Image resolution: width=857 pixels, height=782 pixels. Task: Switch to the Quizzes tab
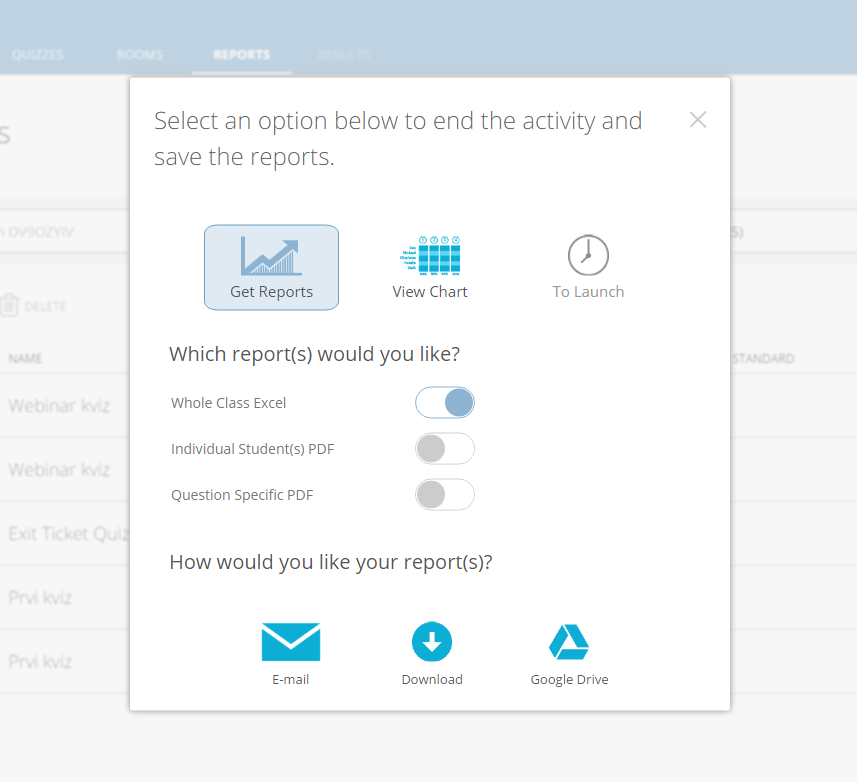(x=37, y=55)
